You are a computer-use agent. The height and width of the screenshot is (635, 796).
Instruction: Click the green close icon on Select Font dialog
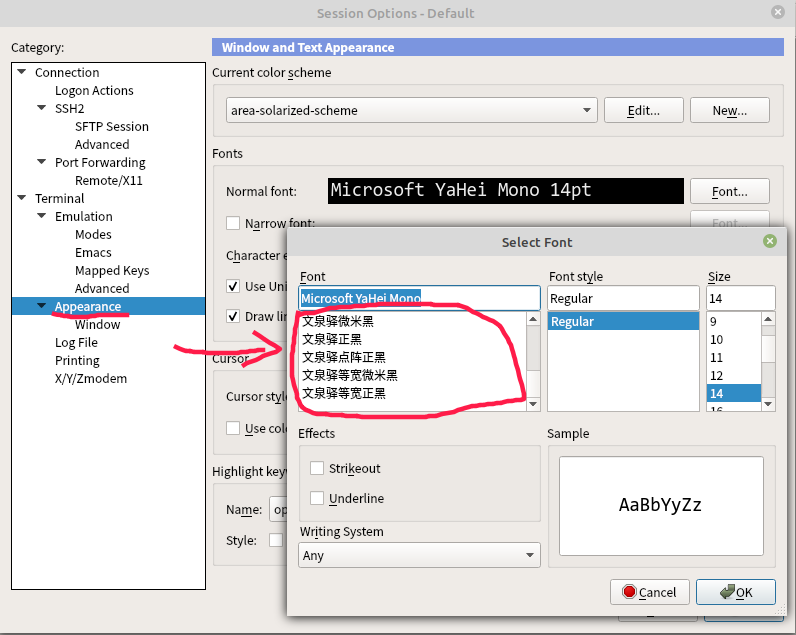[x=769, y=241]
